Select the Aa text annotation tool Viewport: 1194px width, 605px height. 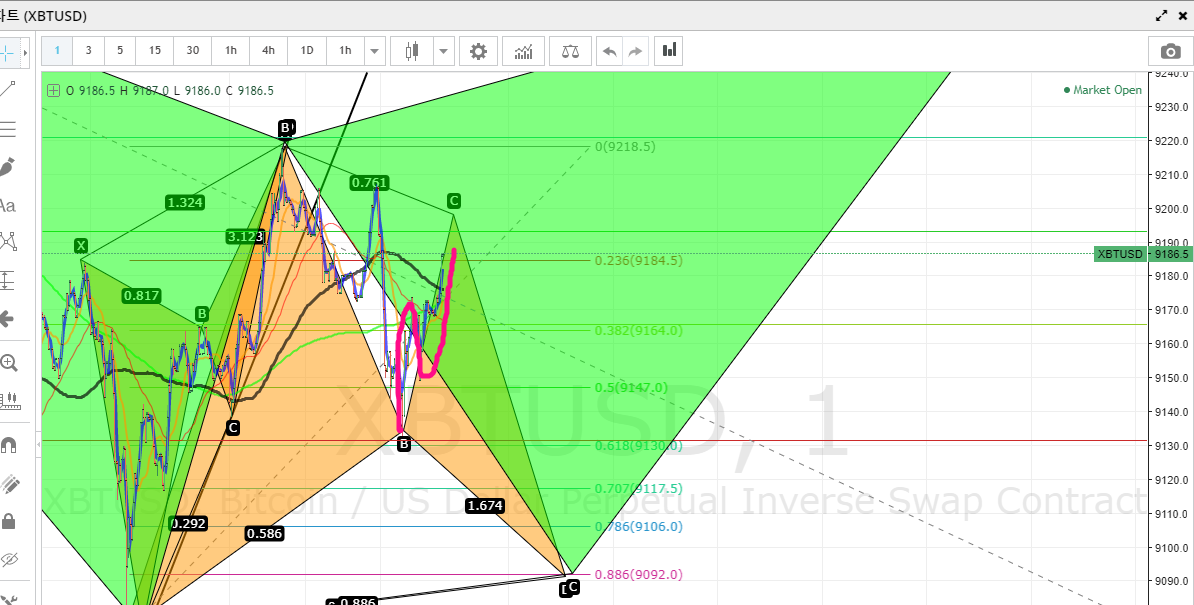tap(8, 205)
